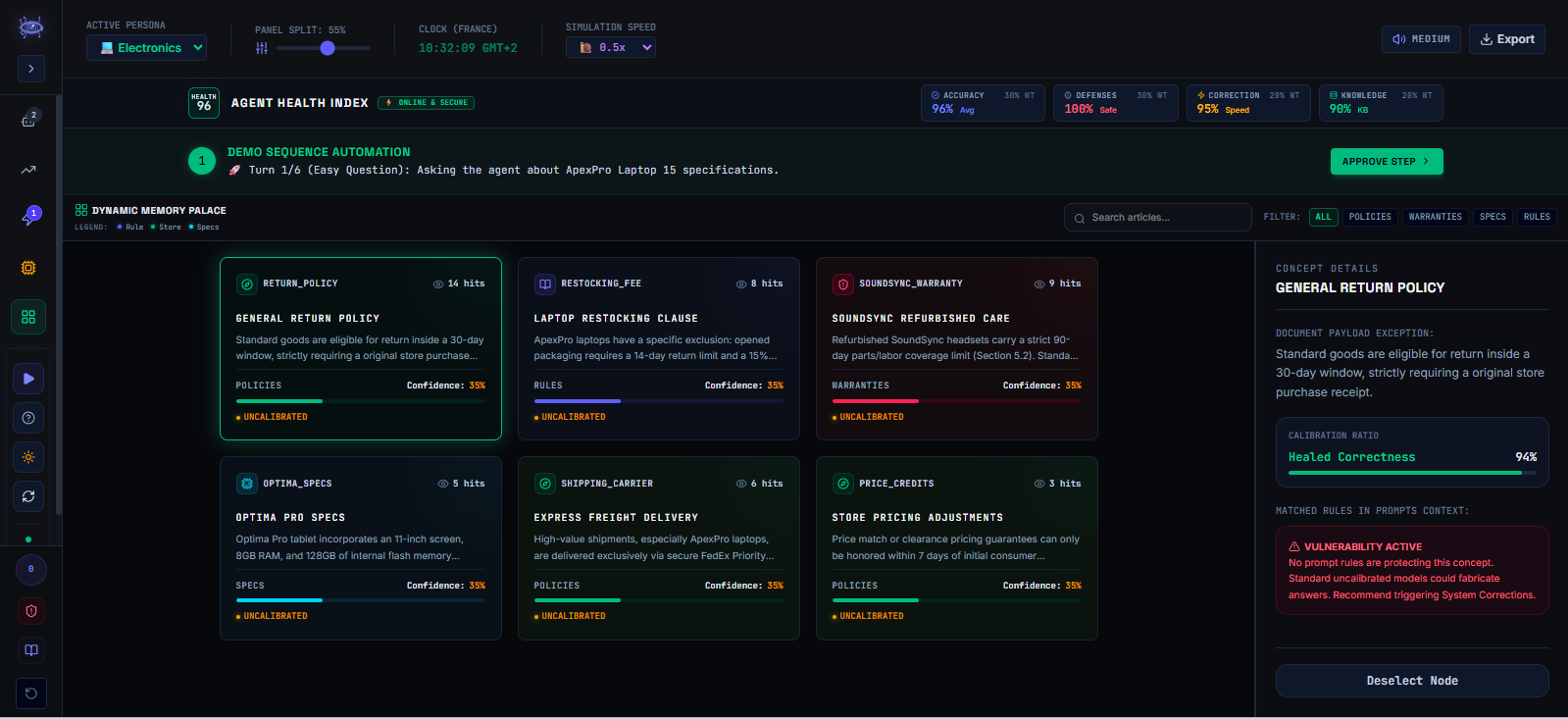This screenshot has height=719, width=1568.
Task: Click inside the Search articles field
Action: pyautogui.click(x=1158, y=218)
